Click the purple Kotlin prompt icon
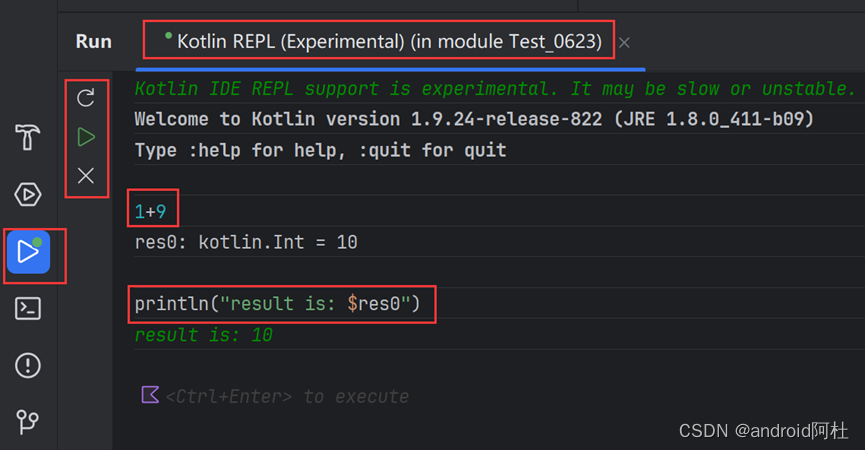 [x=150, y=395]
